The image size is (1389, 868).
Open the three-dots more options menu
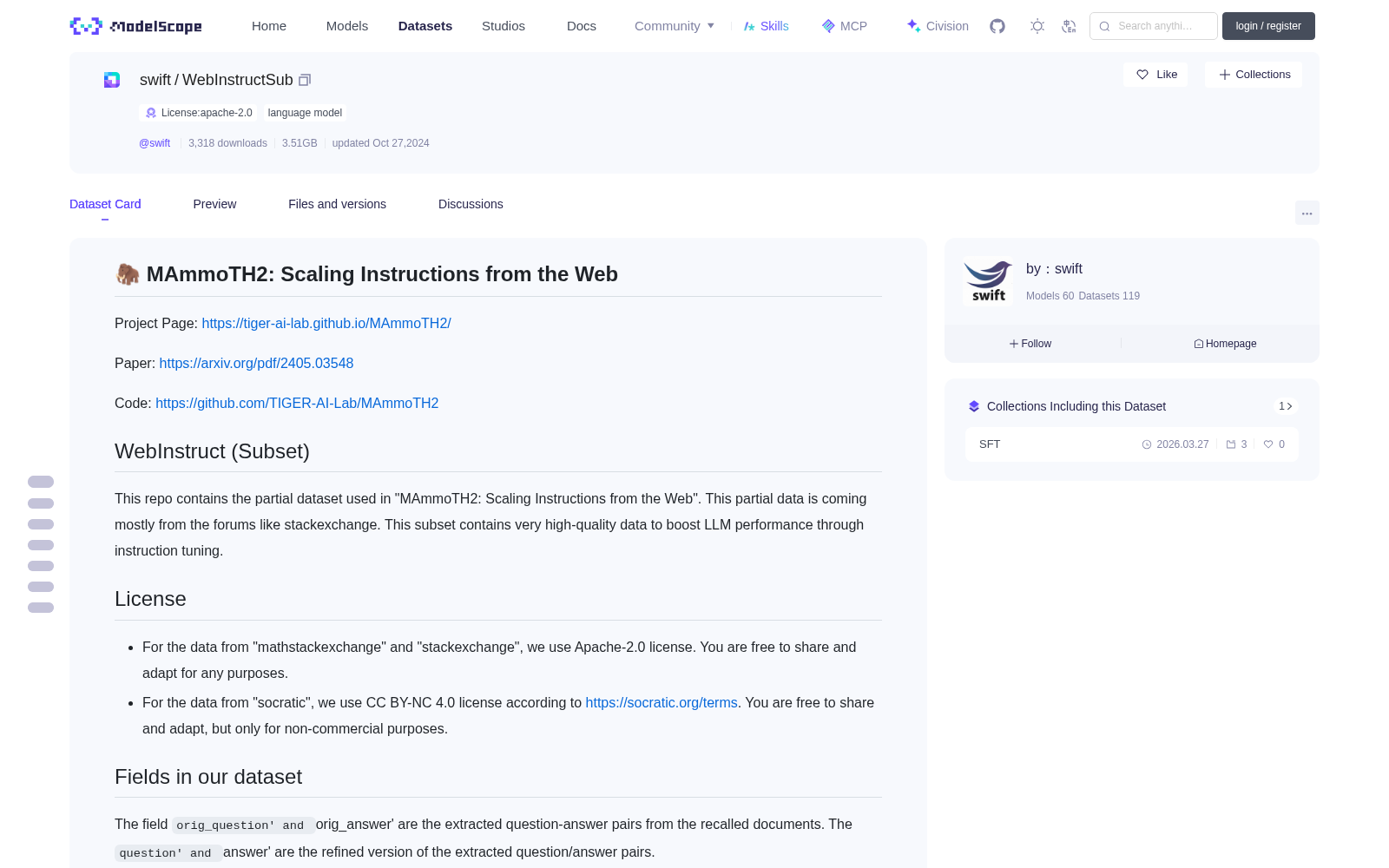pyautogui.click(x=1307, y=213)
